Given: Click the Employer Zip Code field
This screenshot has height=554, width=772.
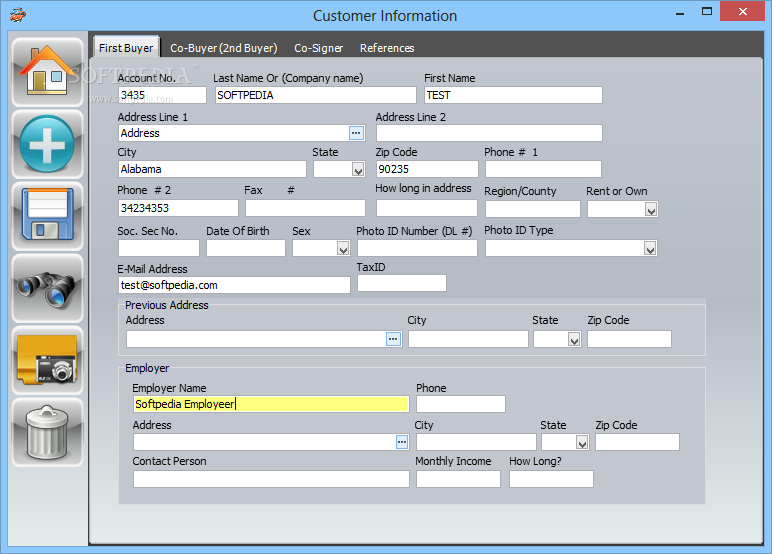Looking at the screenshot, I should (x=637, y=442).
